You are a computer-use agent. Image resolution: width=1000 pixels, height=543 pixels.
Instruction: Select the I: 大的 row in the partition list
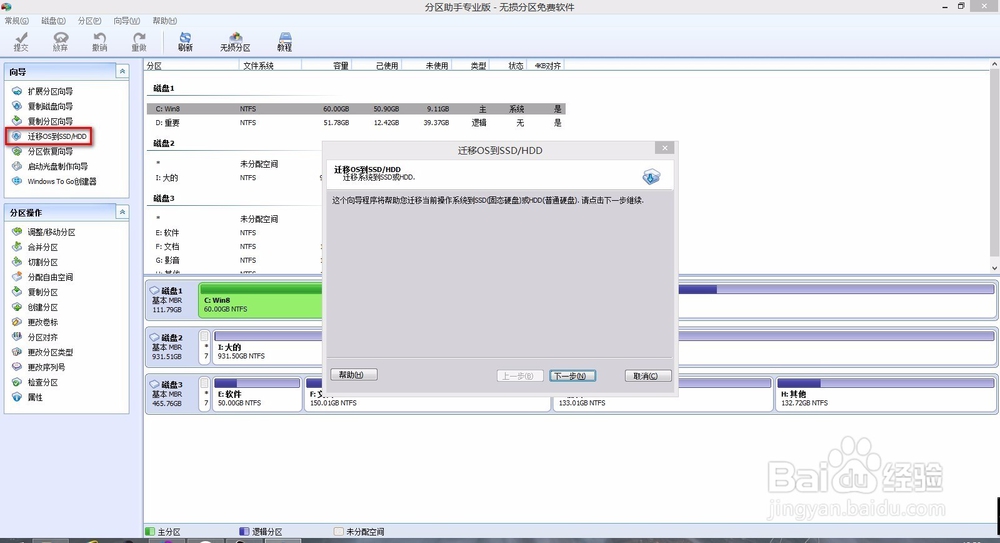pos(235,177)
